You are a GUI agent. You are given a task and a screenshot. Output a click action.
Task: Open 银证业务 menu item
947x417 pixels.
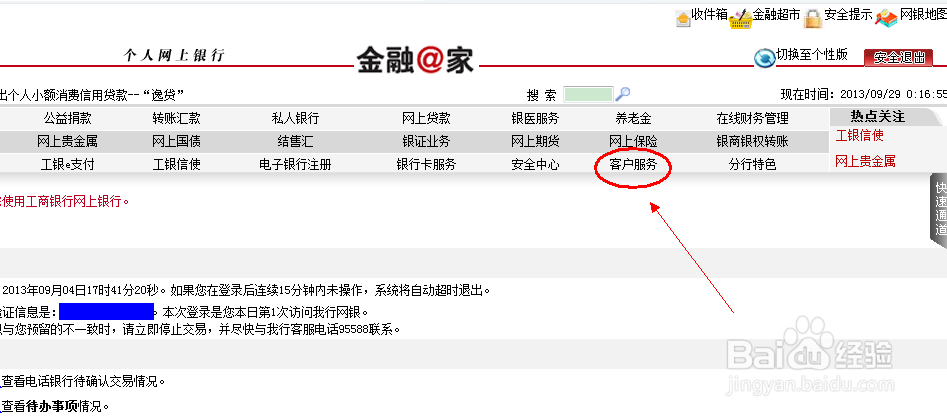click(x=426, y=141)
